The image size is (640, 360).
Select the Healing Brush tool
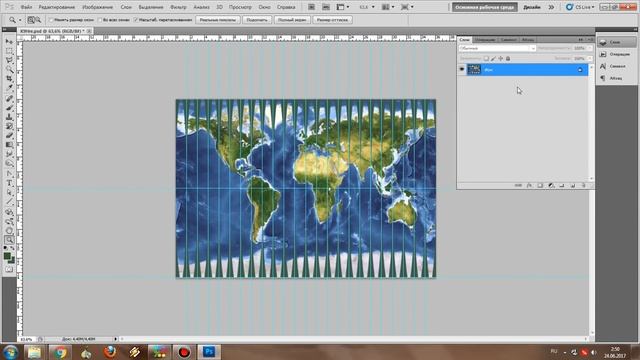(9, 99)
